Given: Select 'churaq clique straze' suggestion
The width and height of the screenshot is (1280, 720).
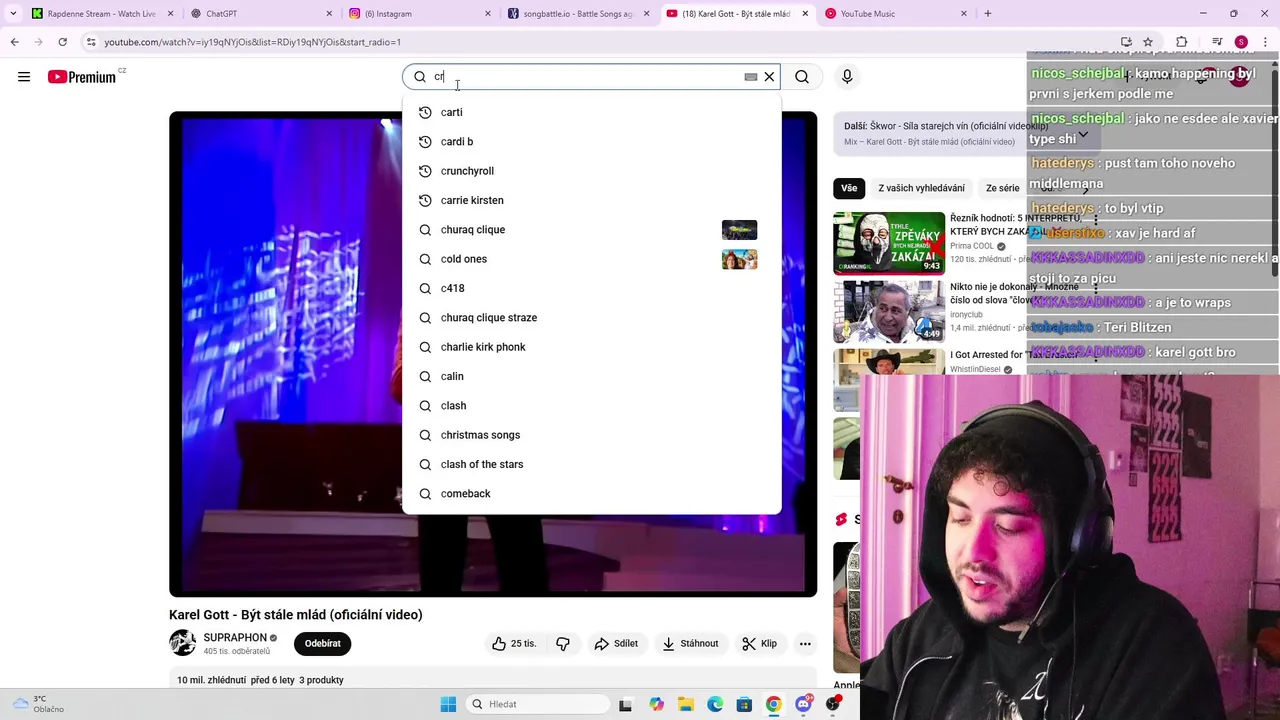Looking at the screenshot, I should (x=591, y=318).
